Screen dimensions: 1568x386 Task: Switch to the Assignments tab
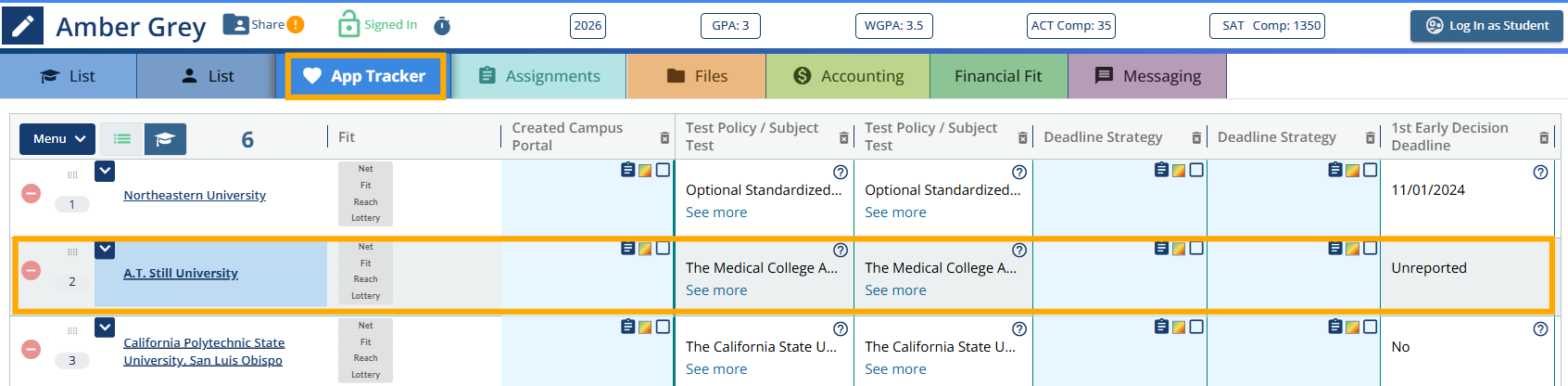point(538,76)
